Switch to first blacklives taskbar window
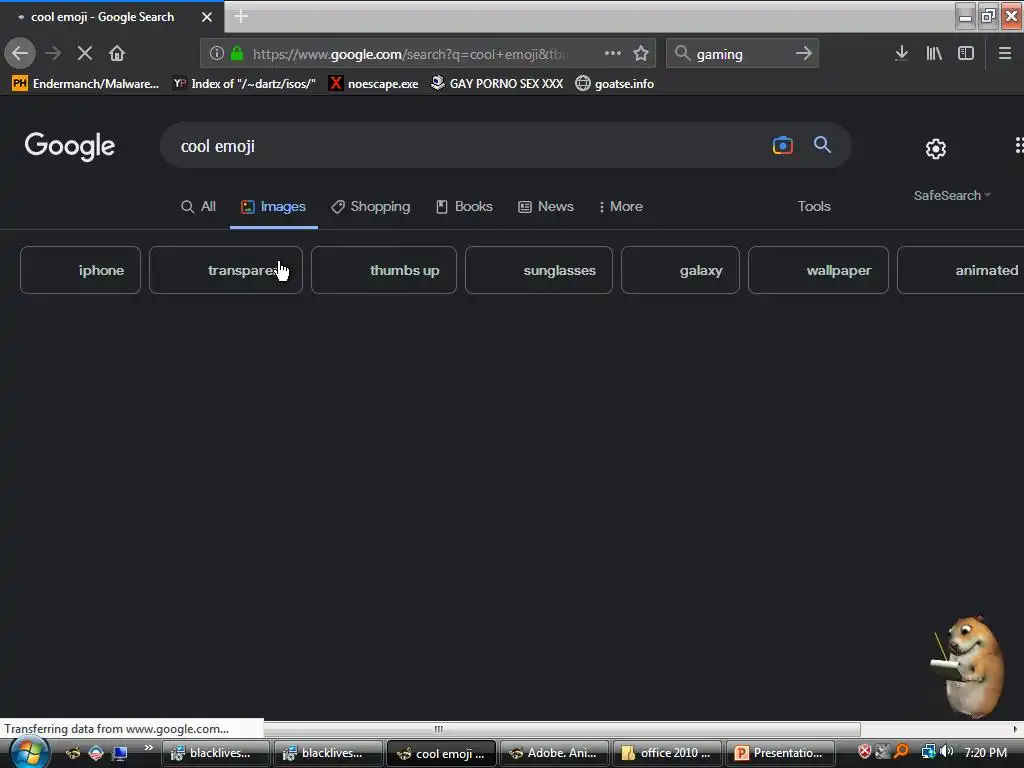 click(x=216, y=753)
